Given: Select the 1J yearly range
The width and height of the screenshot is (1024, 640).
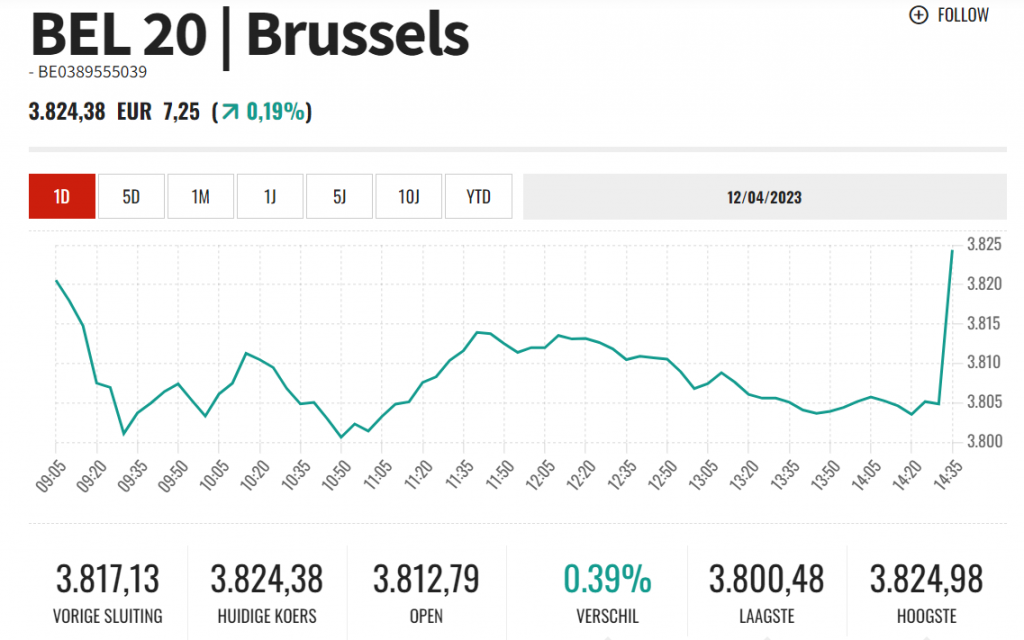Looking at the screenshot, I should pos(270,197).
